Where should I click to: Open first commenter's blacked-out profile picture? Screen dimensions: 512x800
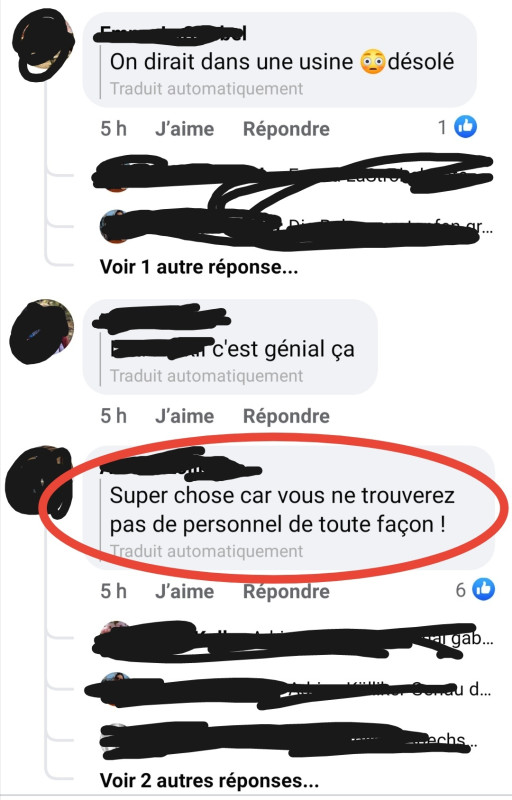tap(44, 45)
